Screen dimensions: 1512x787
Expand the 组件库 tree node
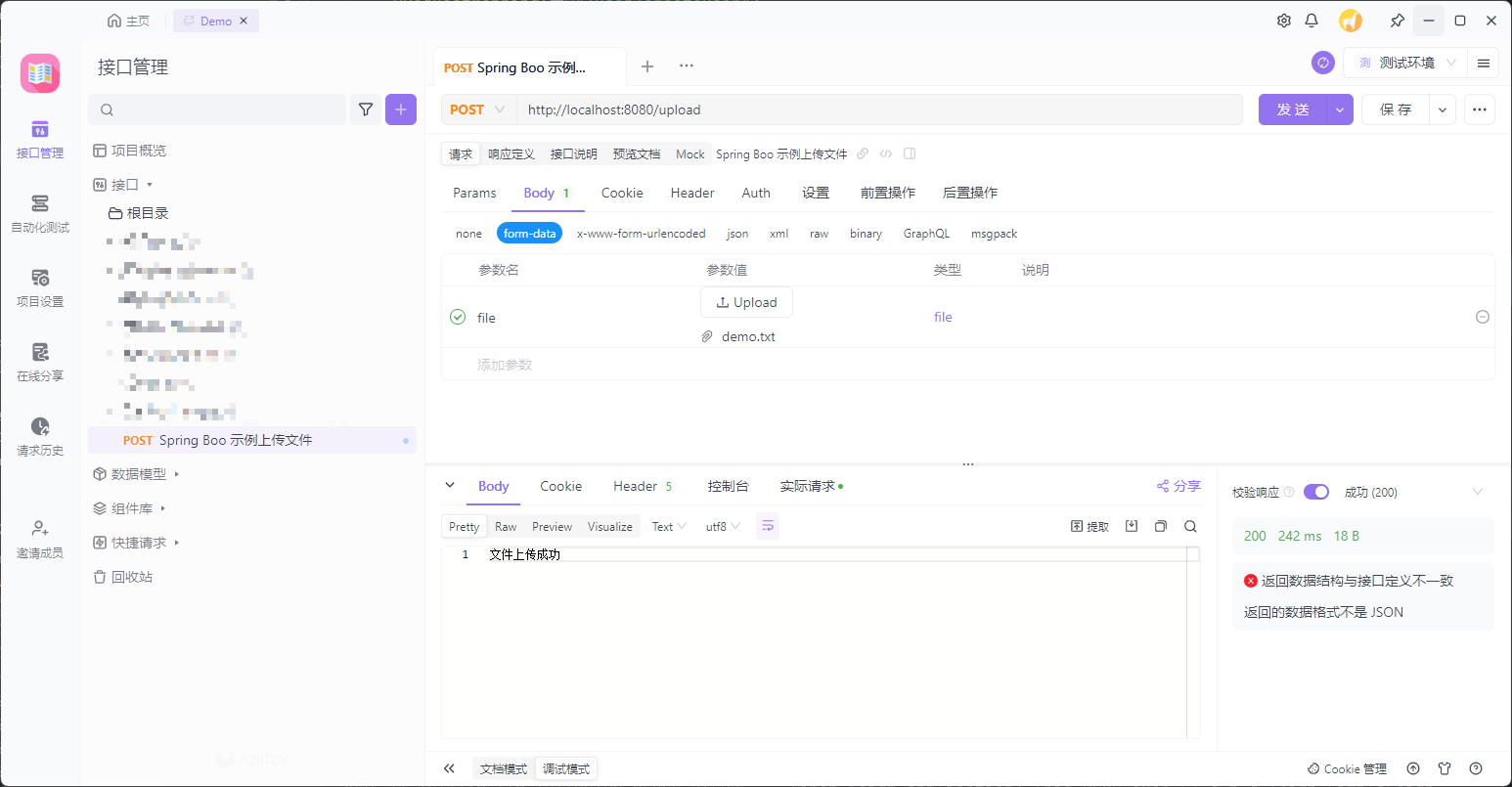163,508
